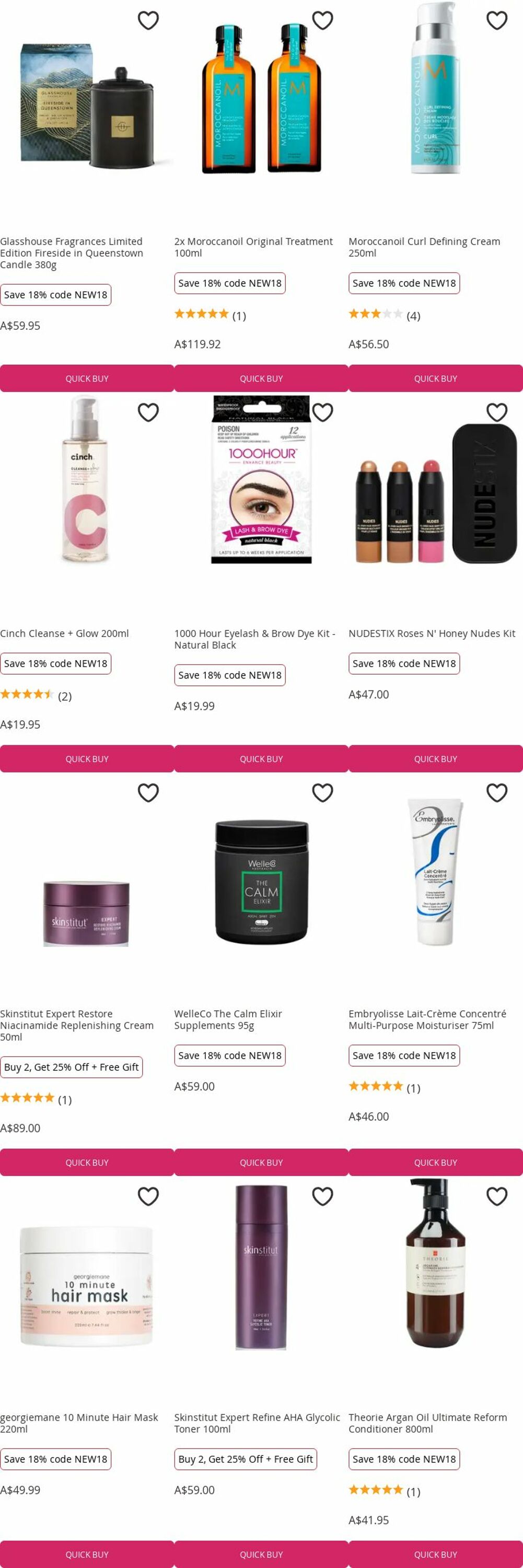Viewport: 523px width, 1568px height.
Task: Heart the Cinch Cleanse + Glow product
Action: pos(148,413)
